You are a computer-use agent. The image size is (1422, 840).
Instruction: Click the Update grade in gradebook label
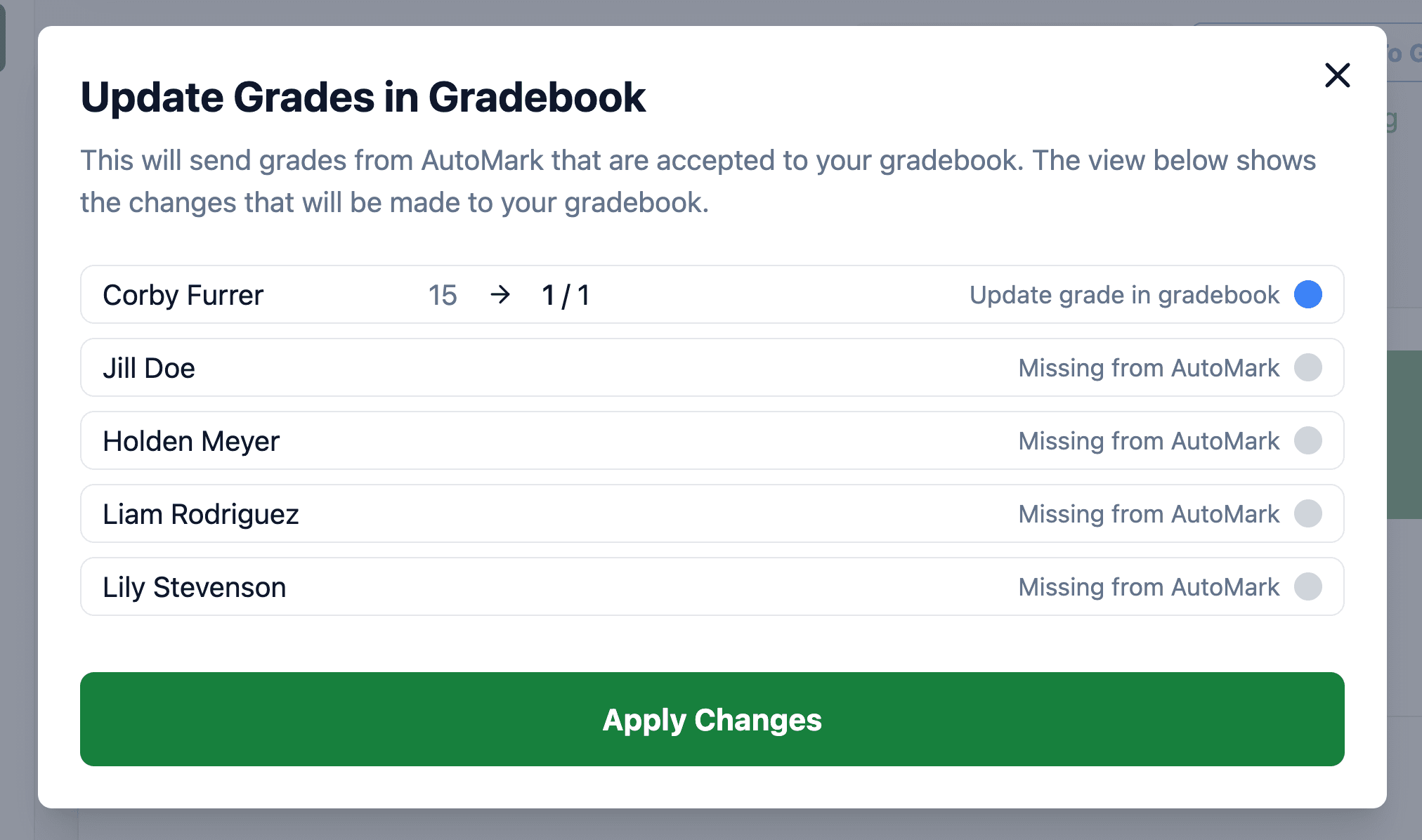1123,295
